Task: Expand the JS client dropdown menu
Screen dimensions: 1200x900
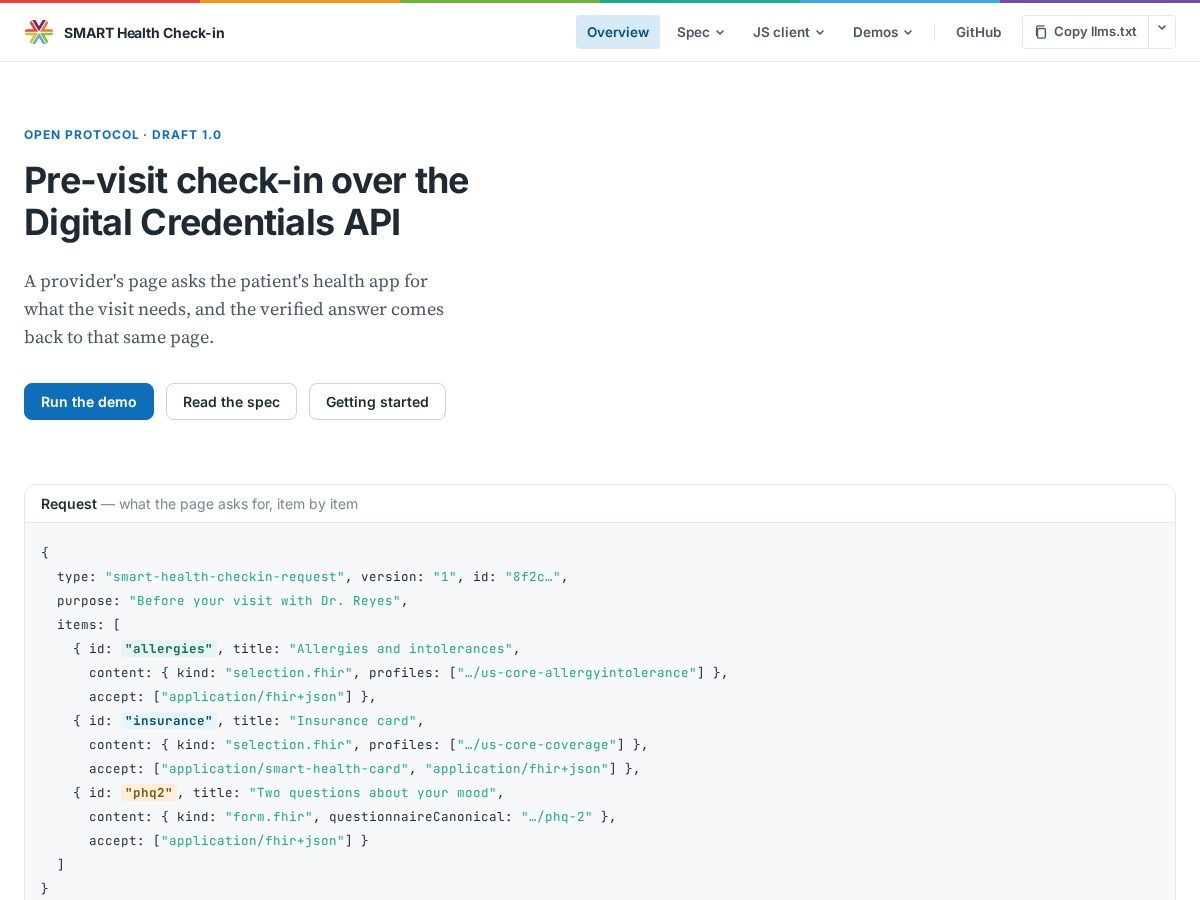Action: (788, 32)
